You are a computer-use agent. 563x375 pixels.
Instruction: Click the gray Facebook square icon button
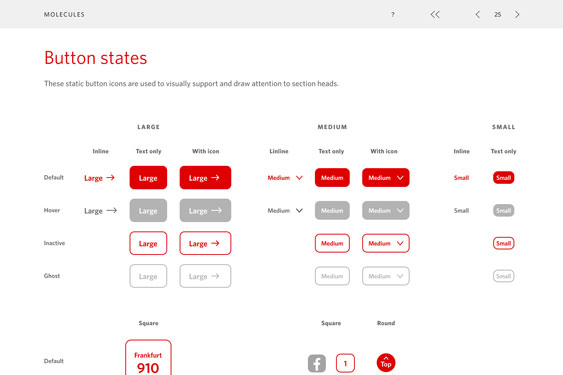coord(317,363)
